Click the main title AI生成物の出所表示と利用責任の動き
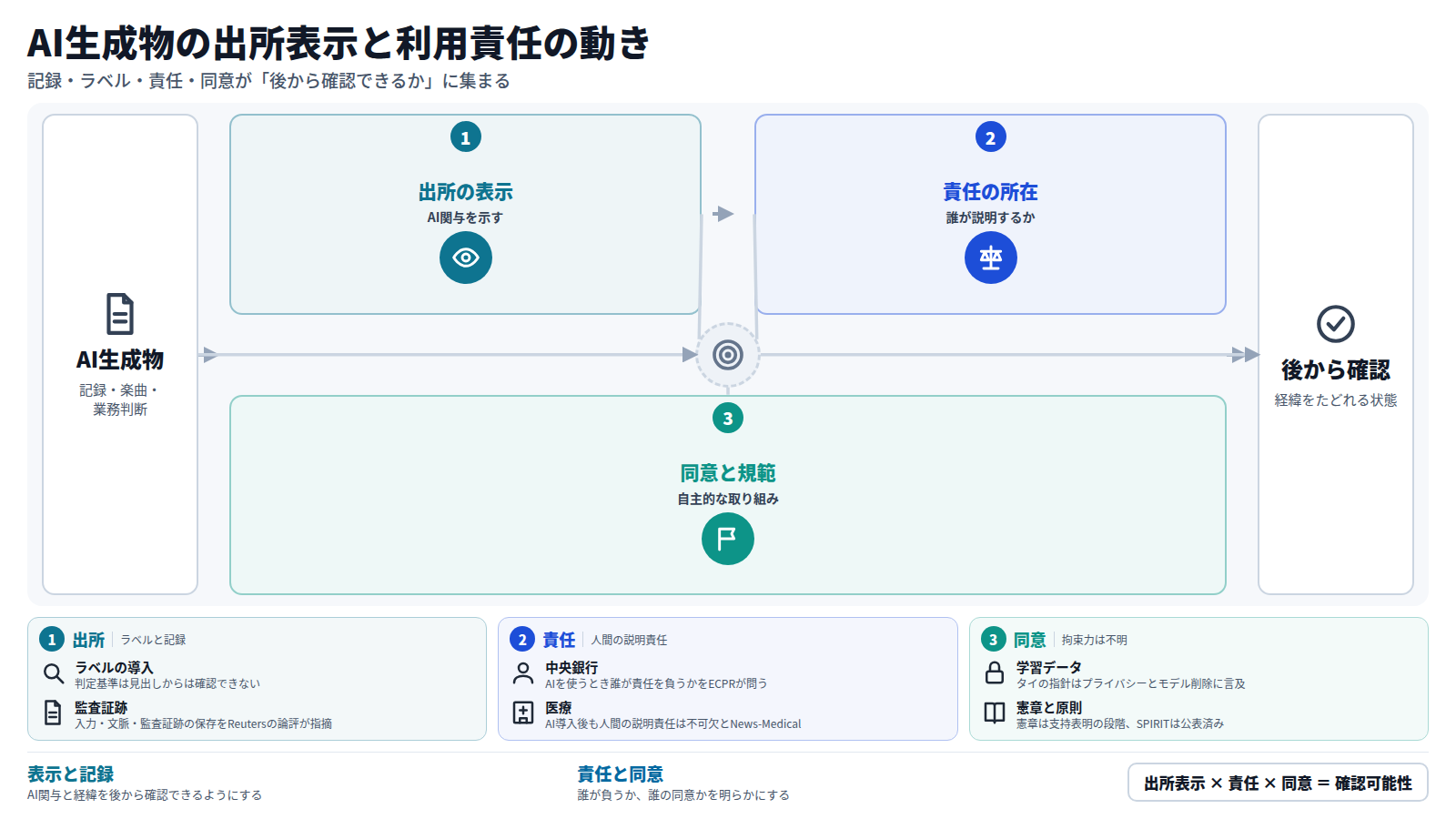 pyautogui.click(x=339, y=43)
